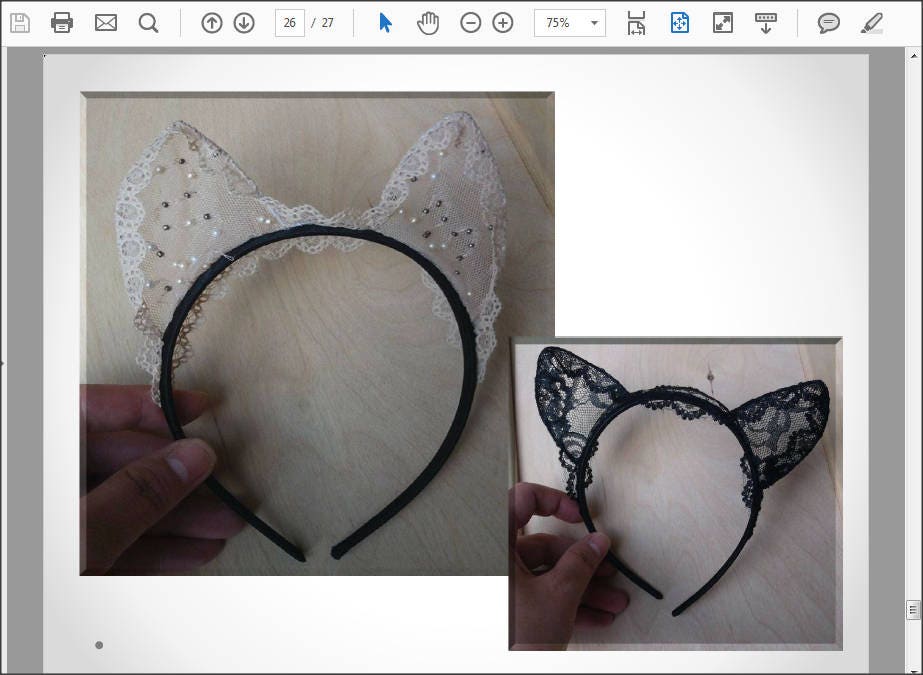
Task: Select the Highlight text tool
Action: tap(871, 22)
